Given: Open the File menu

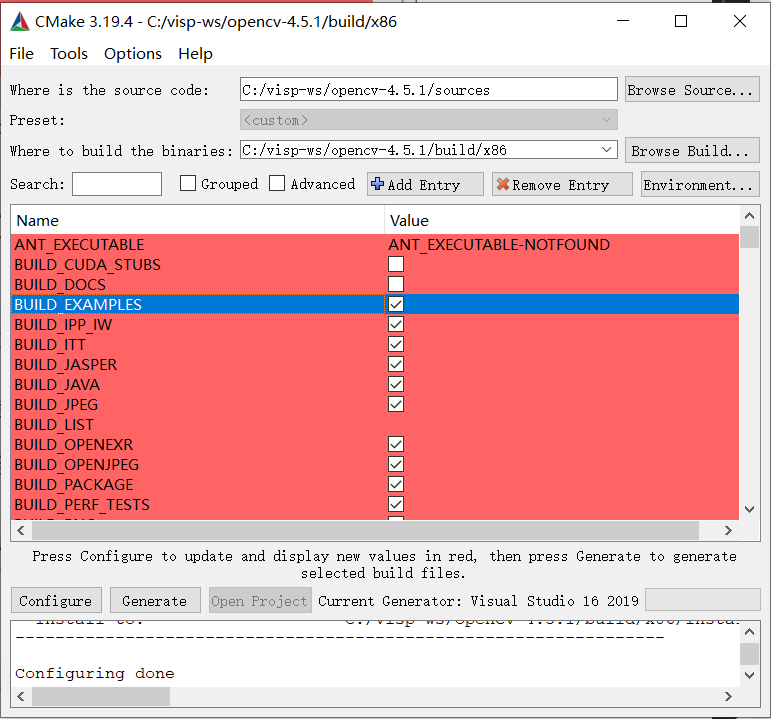Looking at the screenshot, I should [x=22, y=53].
